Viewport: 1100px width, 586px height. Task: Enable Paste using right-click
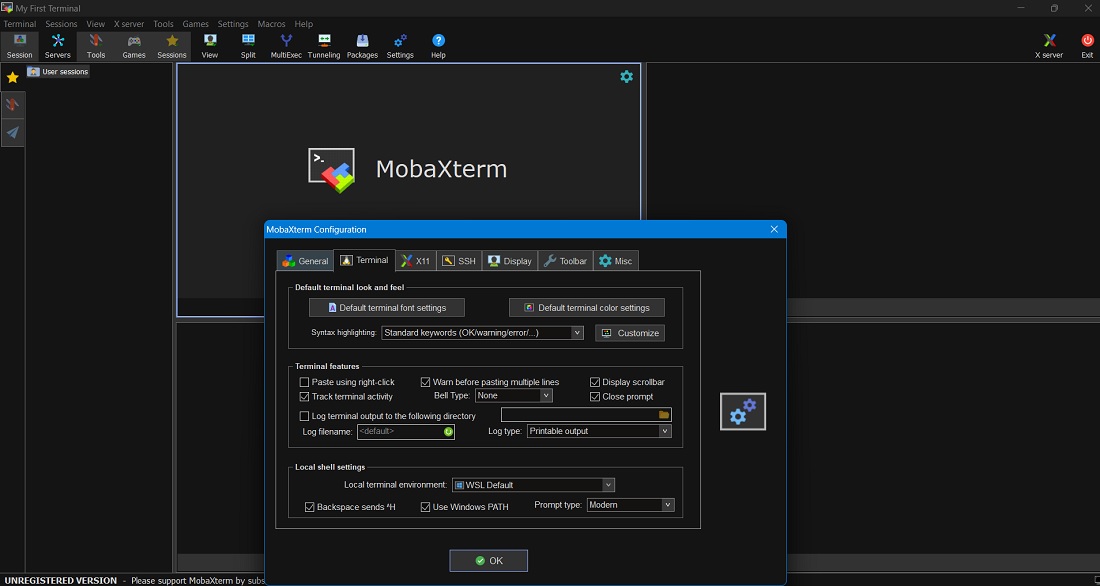[304, 381]
